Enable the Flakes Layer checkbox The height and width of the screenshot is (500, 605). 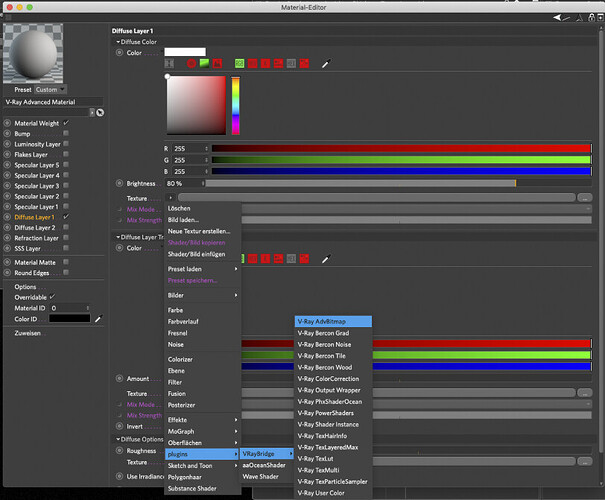point(66,154)
